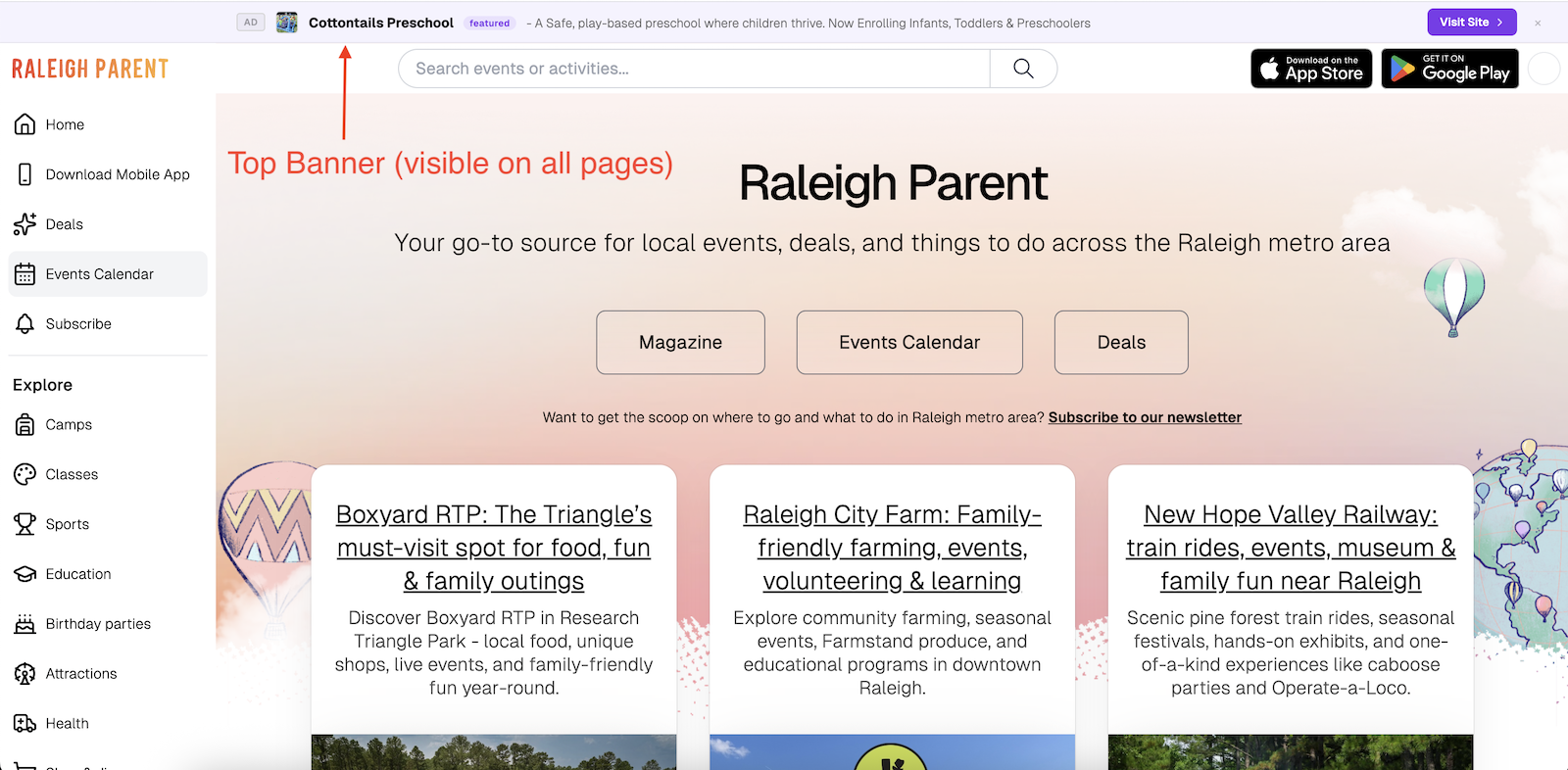
Task: Open the Boxyard RTP article link
Action: click(494, 548)
